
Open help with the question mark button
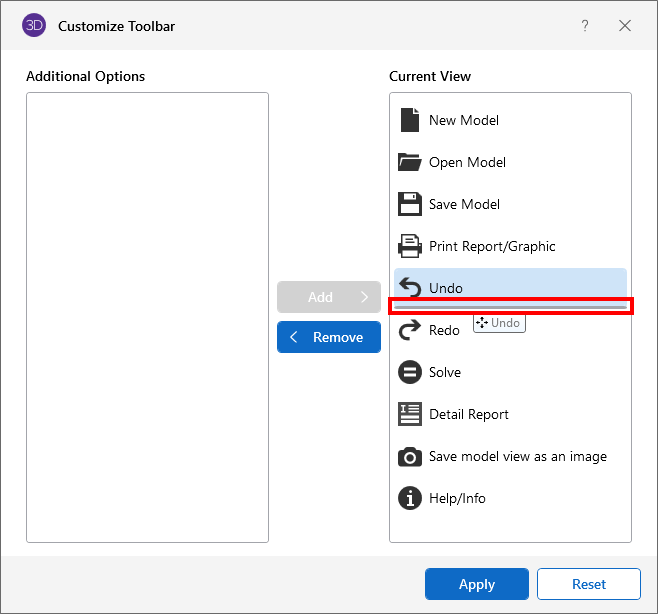point(585,26)
